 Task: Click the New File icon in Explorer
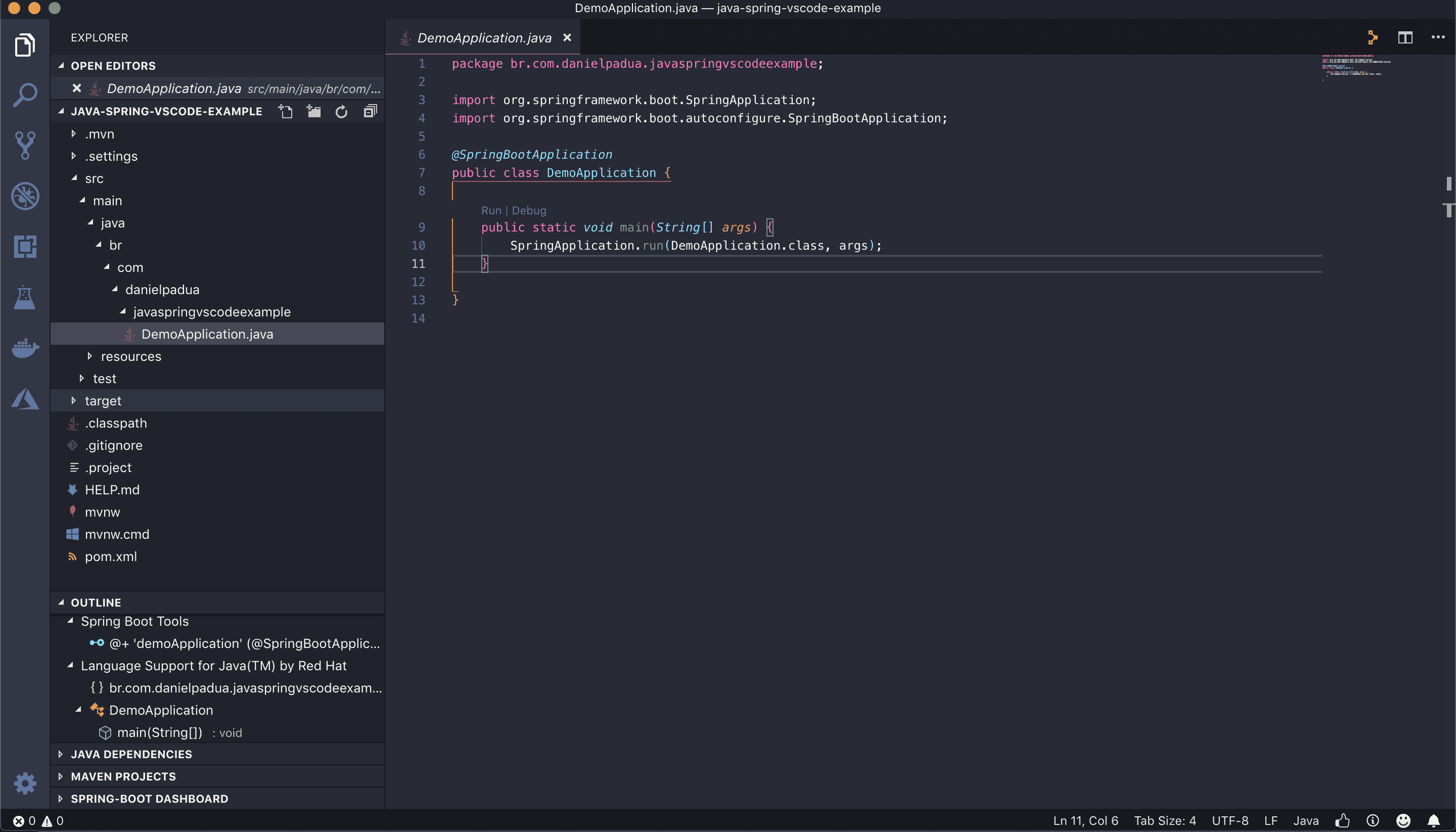coord(285,111)
